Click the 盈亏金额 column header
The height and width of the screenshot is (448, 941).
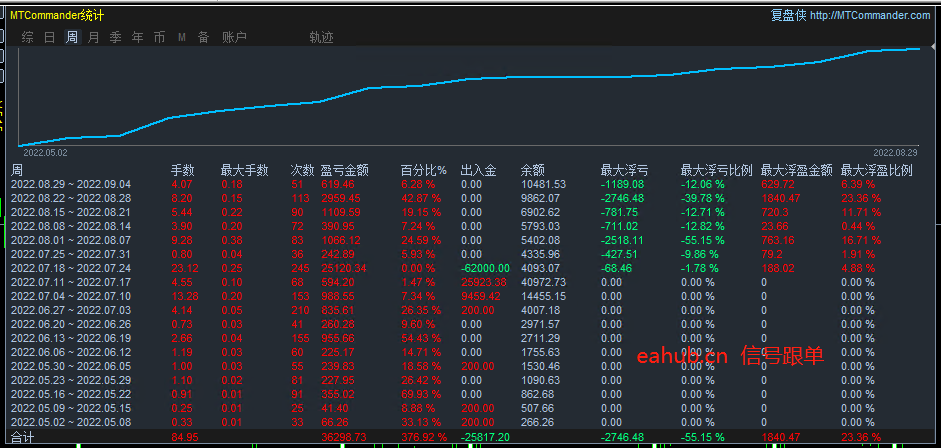click(344, 170)
